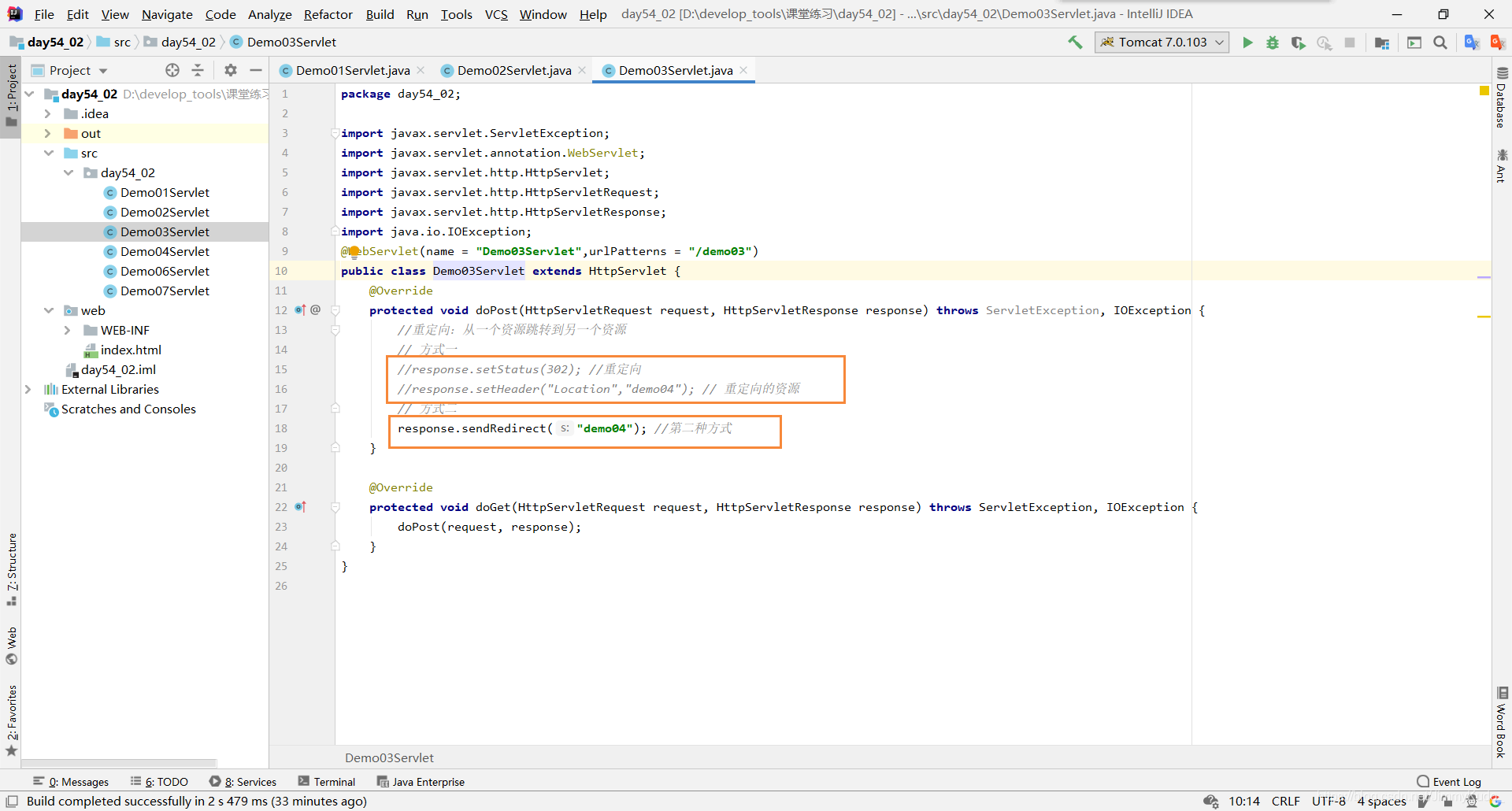Open the Java Enterprise tool window
This screenshot has width=1512, height=811.
click(421, 782)
